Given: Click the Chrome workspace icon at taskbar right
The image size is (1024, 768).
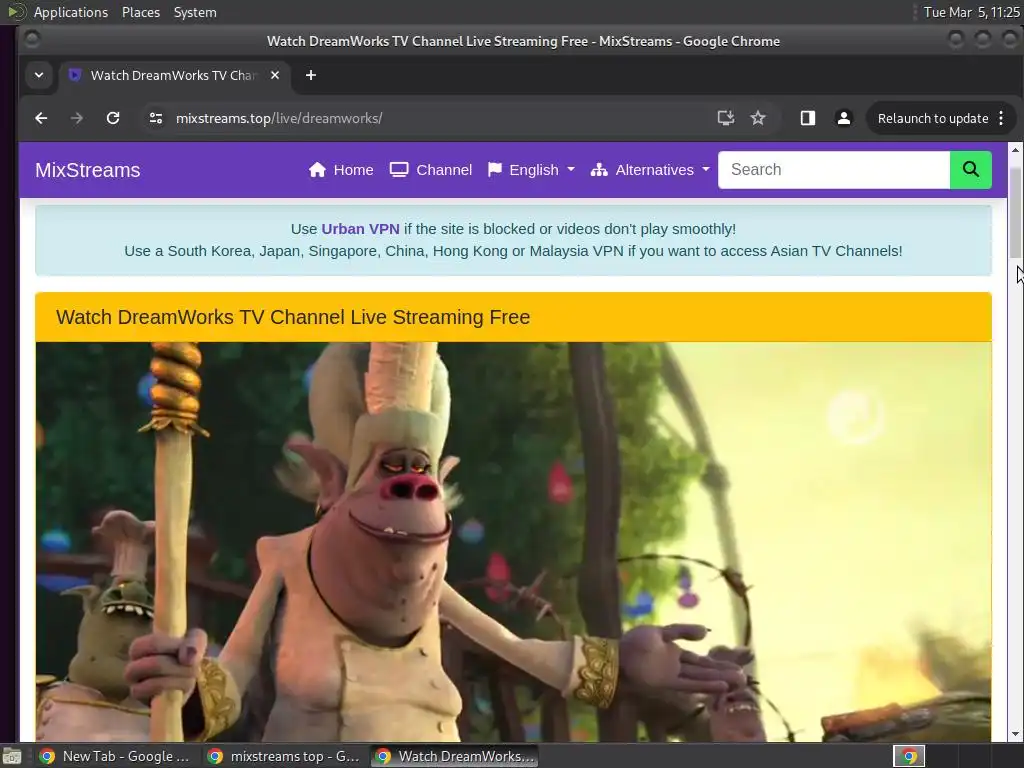Looking at the screenshot, I should 909,756.
